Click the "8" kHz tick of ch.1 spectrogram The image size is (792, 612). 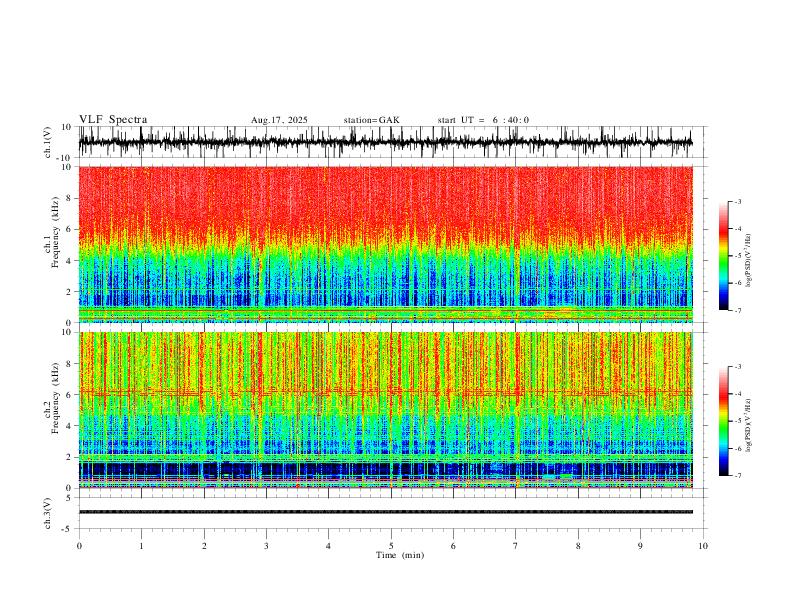[70, 198]
